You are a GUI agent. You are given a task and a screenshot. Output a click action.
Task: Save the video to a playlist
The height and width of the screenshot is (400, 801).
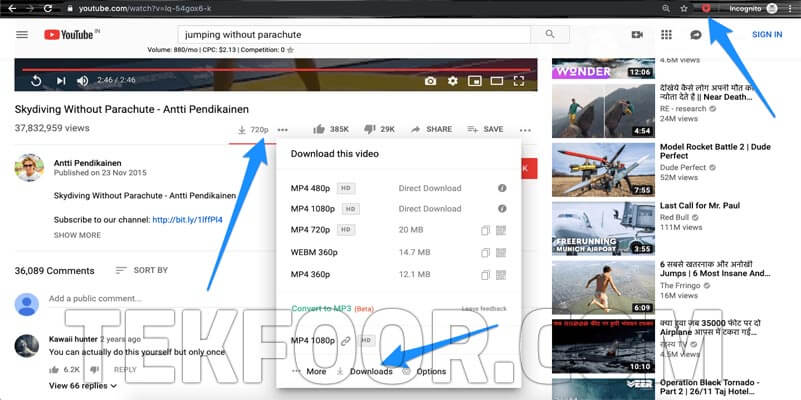pyautogui.click(x=485, y=129)
